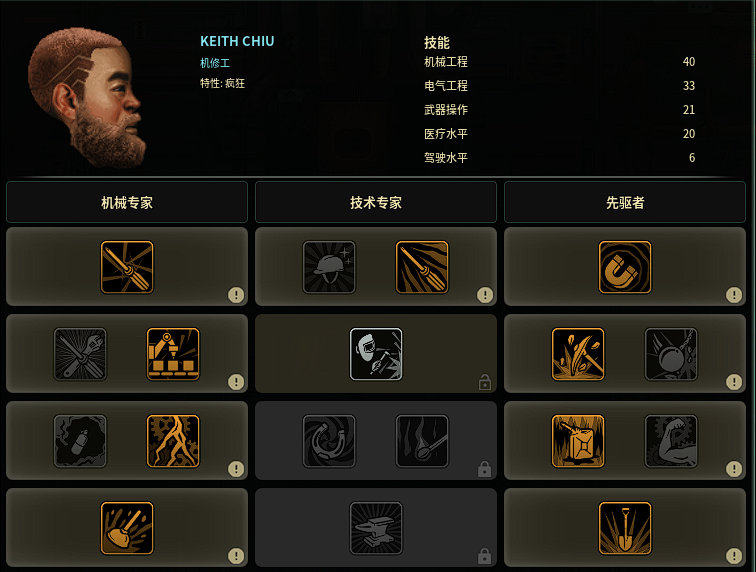Choose the plunger talent icon
Screen dimensions: 756x572
(x=127, y=528)
